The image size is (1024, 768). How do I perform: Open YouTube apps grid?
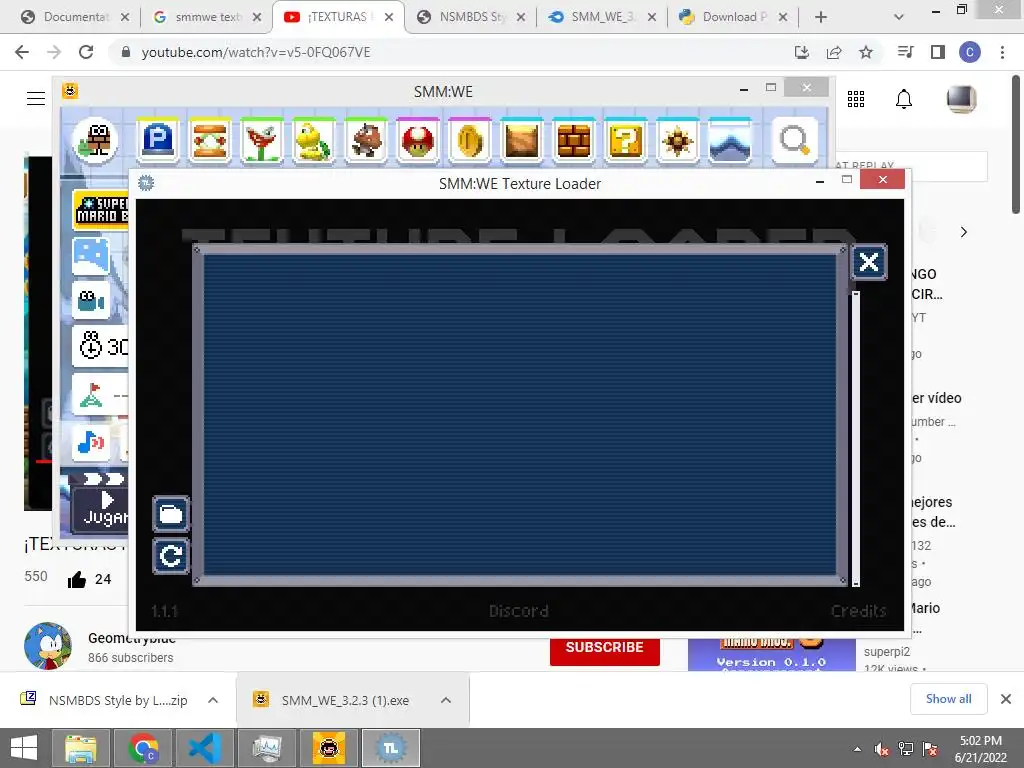point(856,99)
